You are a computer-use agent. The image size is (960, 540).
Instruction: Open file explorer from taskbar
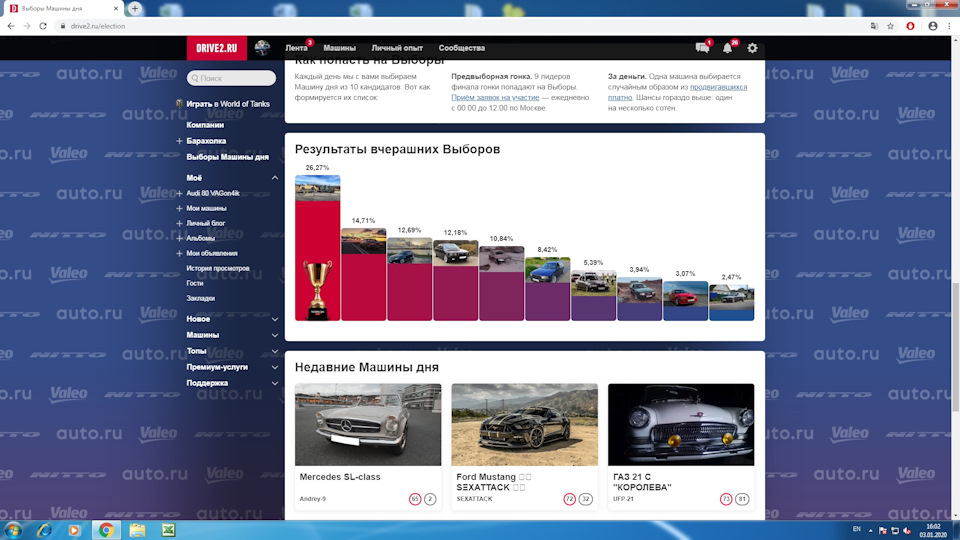(137, 530)
